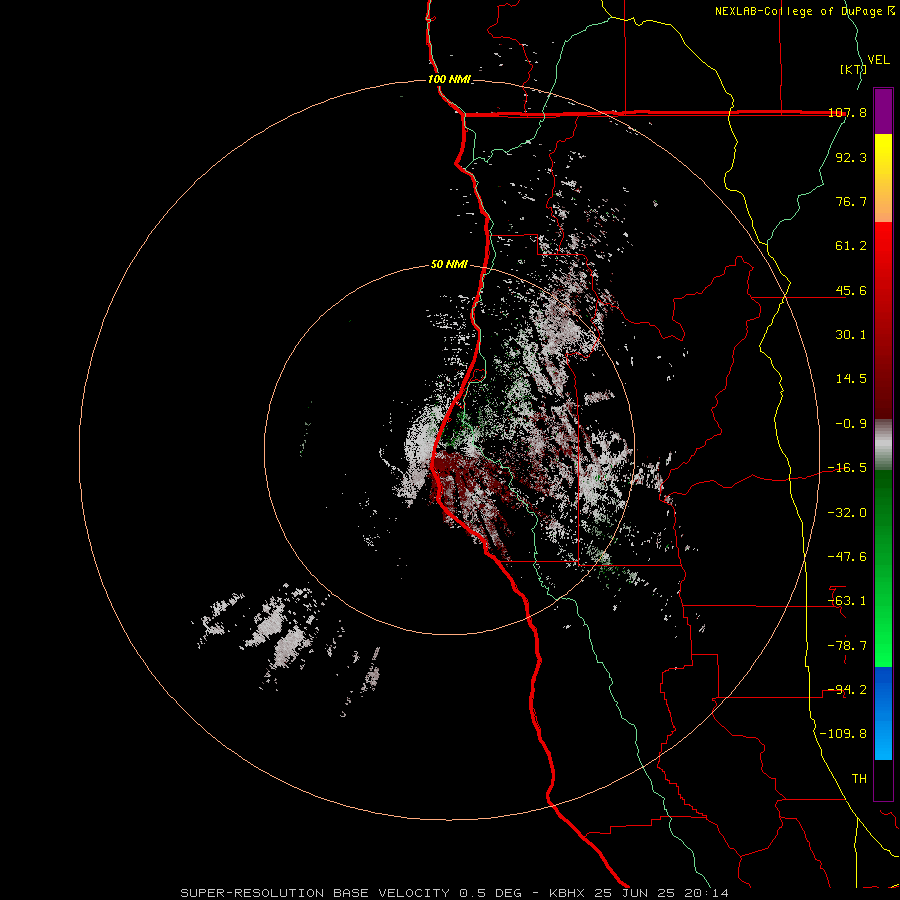Click the 14.5 legend value
The width and height of the screenshot is (900, 900).
(x=851, y=379)
